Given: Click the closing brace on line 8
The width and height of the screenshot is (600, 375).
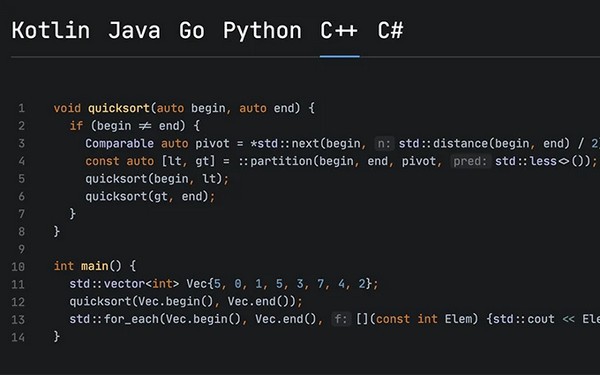Looking at the screenshot, I should click(57, 232).
